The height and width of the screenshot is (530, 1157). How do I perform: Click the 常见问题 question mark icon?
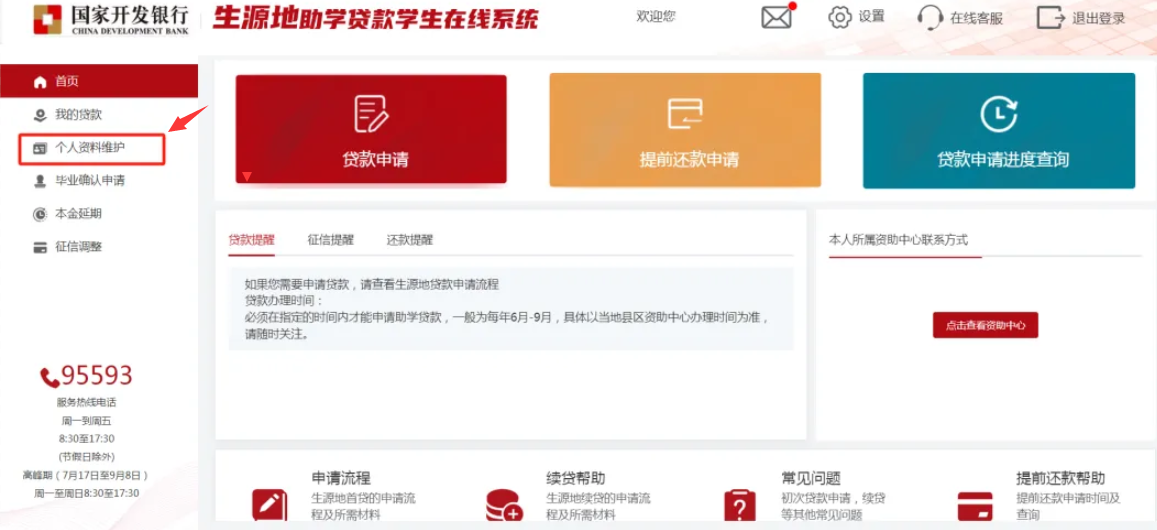coord(739,504)
